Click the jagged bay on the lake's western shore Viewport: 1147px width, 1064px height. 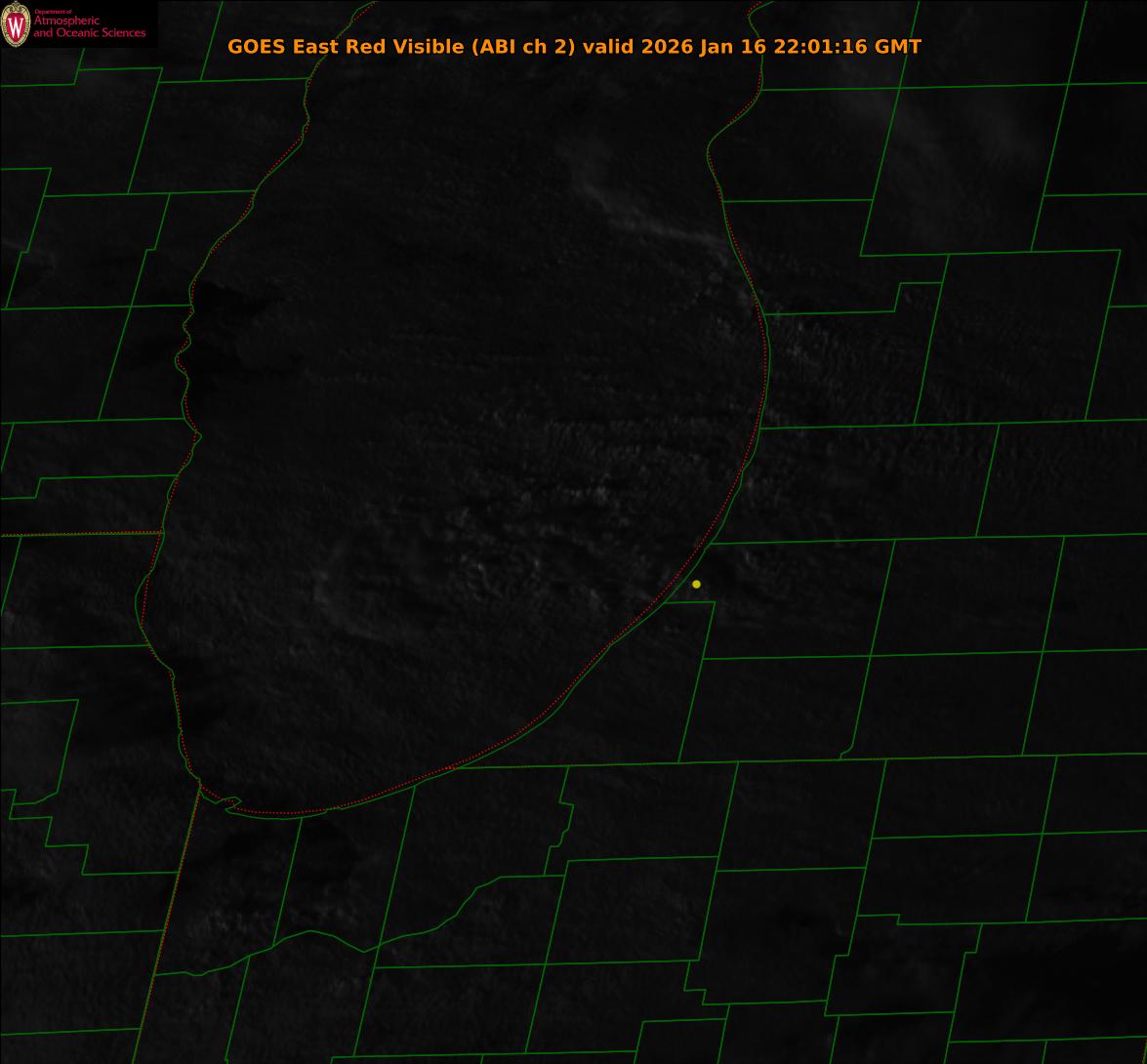[185, 351]
